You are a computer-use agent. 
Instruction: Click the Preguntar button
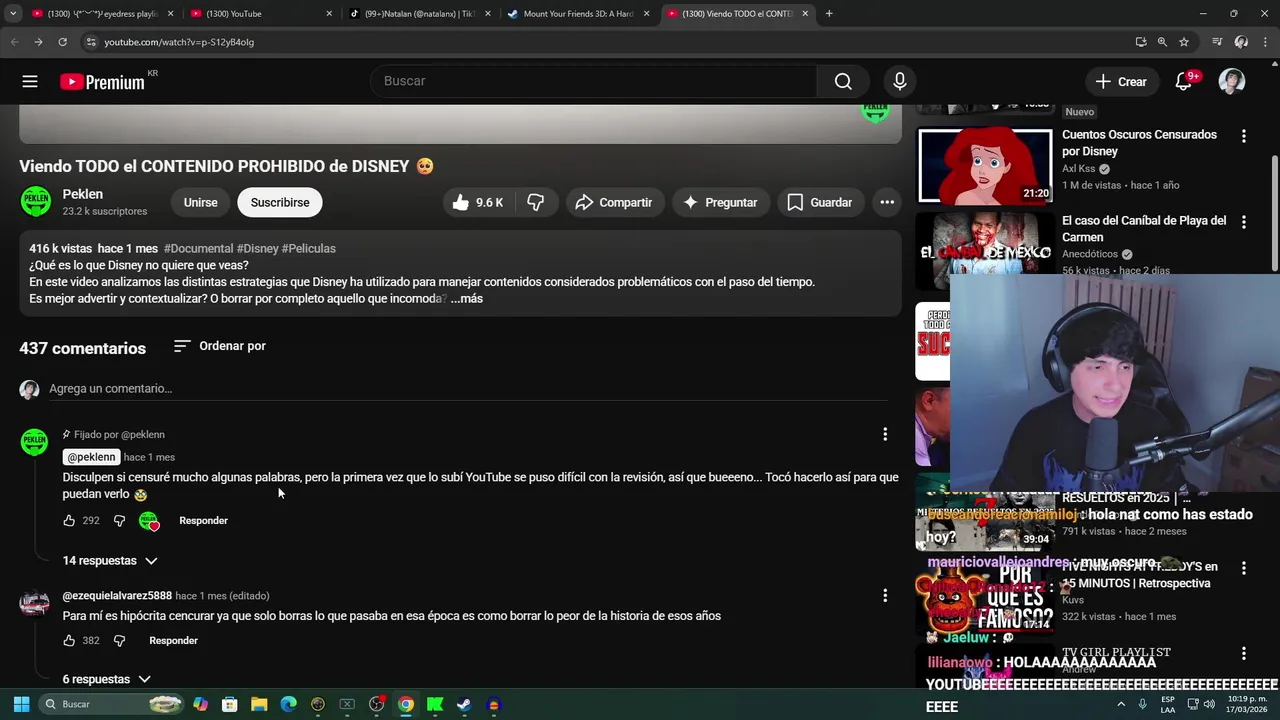(720, 202)
